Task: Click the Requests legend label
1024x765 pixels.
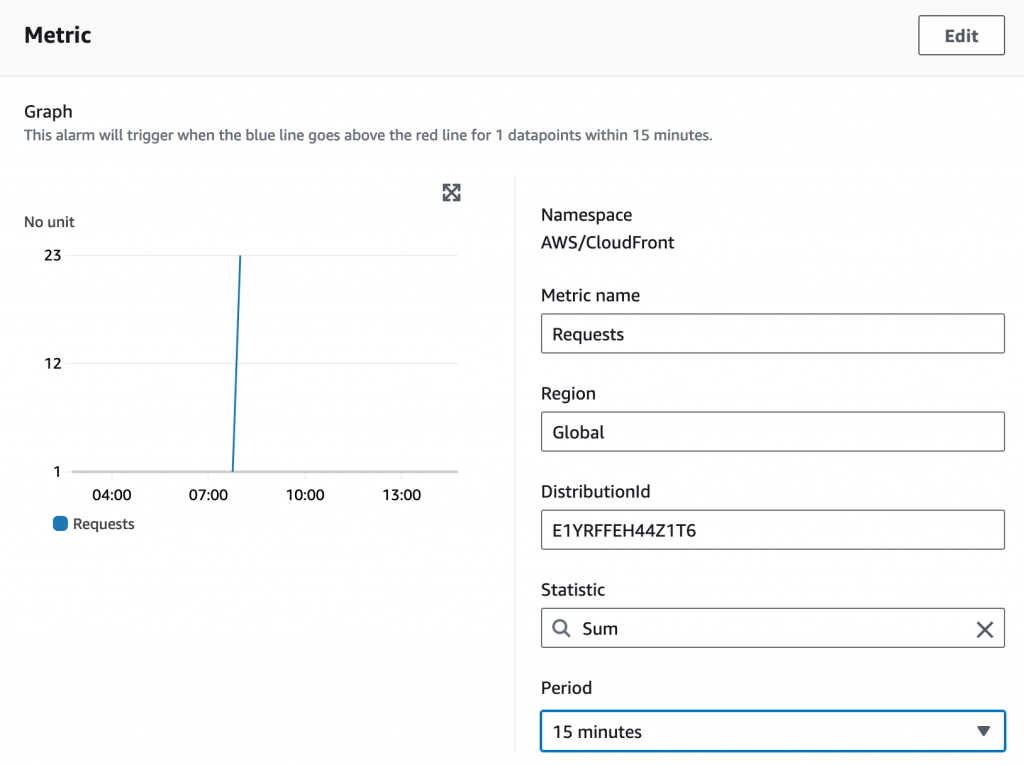Action: pos(103,524)
